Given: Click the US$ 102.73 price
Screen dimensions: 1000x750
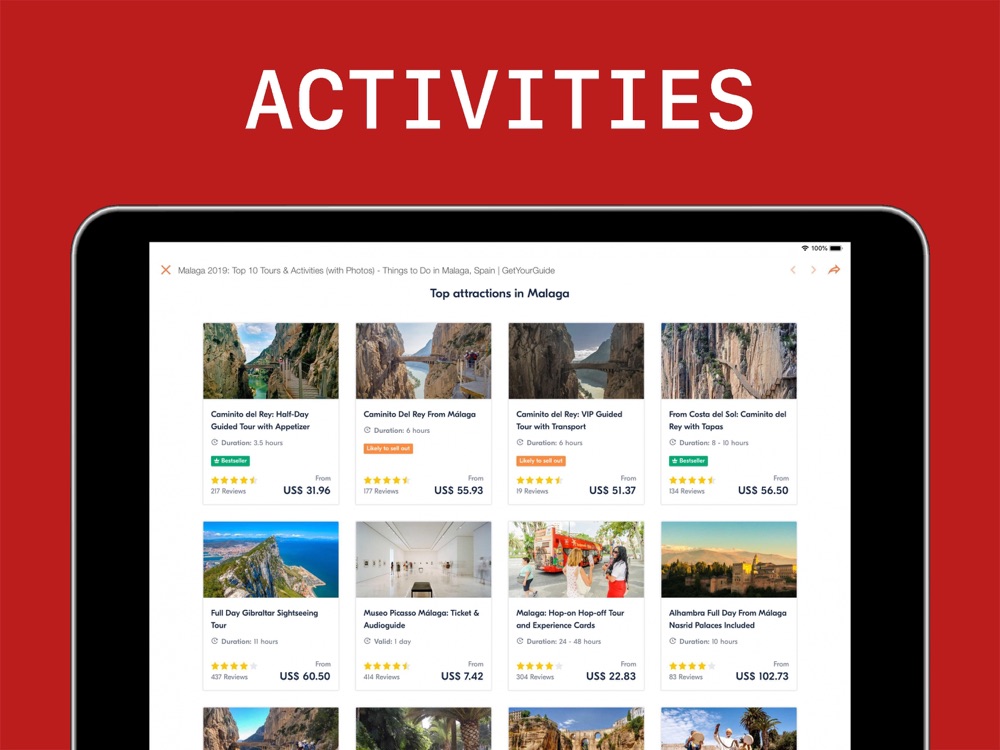Looking at the screenshot, I should [761, 676].
